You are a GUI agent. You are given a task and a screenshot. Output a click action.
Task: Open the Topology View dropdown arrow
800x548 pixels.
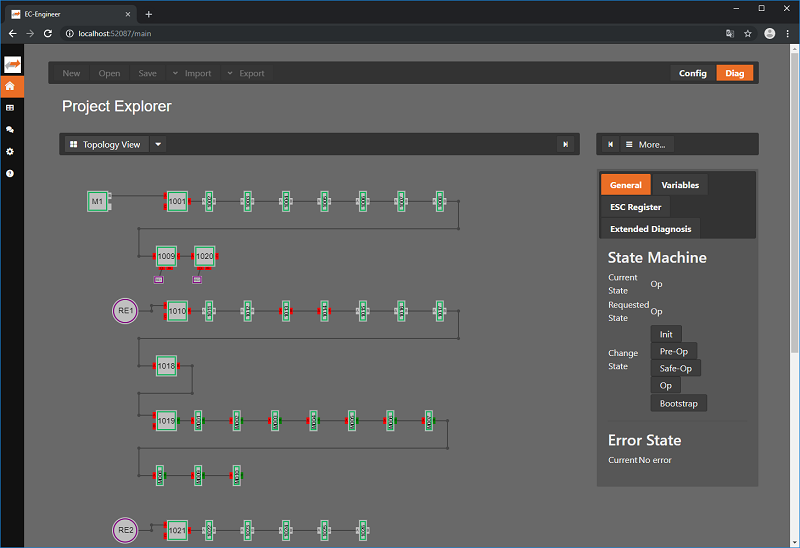point(158,144)
